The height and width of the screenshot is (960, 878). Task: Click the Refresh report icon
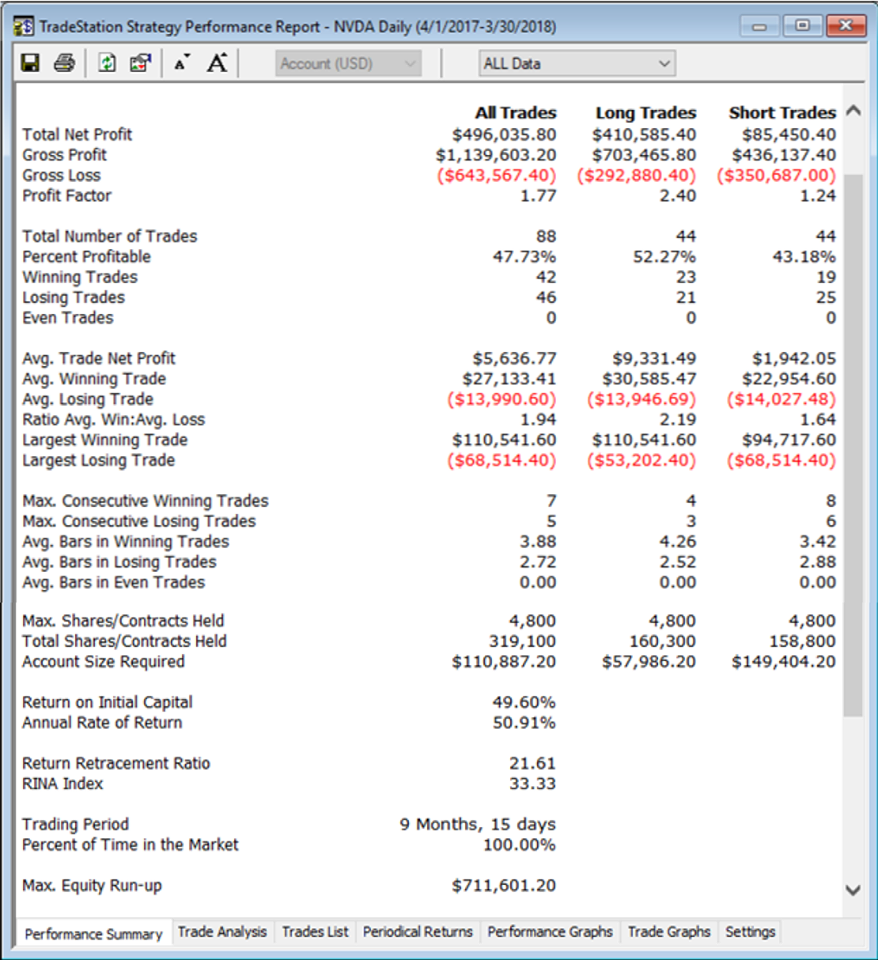pos(107,63)
